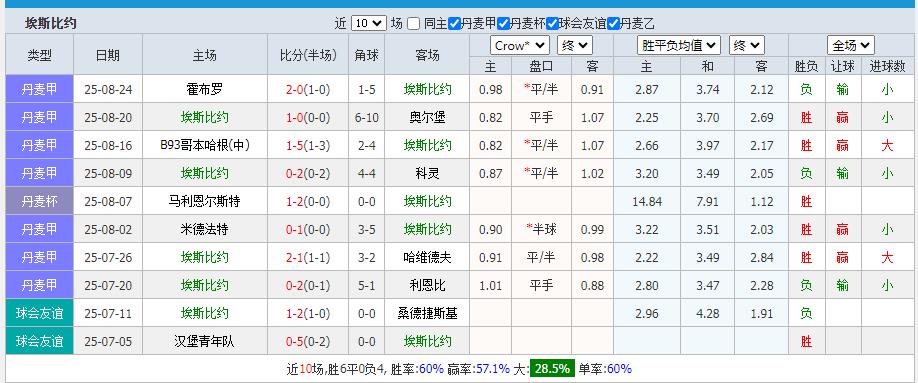Click the date 25-08-16
The image size is (918, 383).
(108, 145)
